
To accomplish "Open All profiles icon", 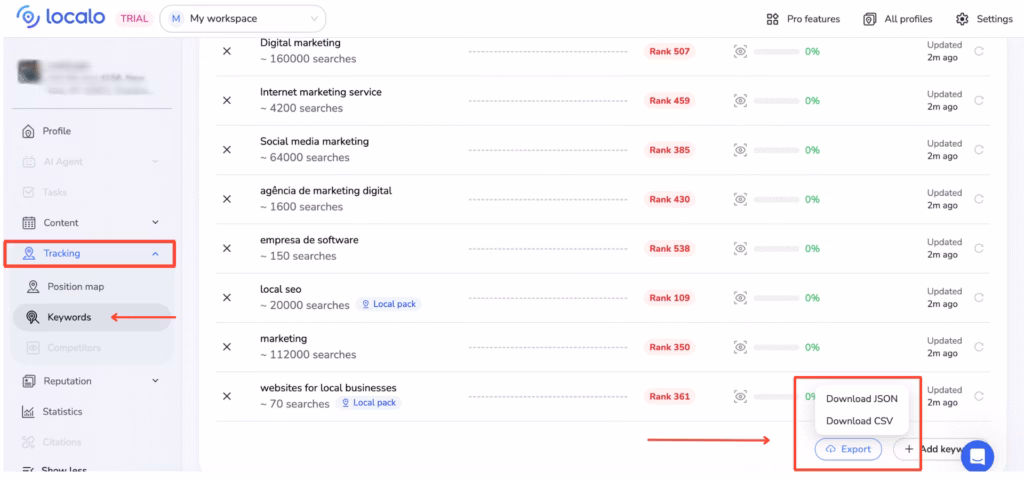I will 870,19.
